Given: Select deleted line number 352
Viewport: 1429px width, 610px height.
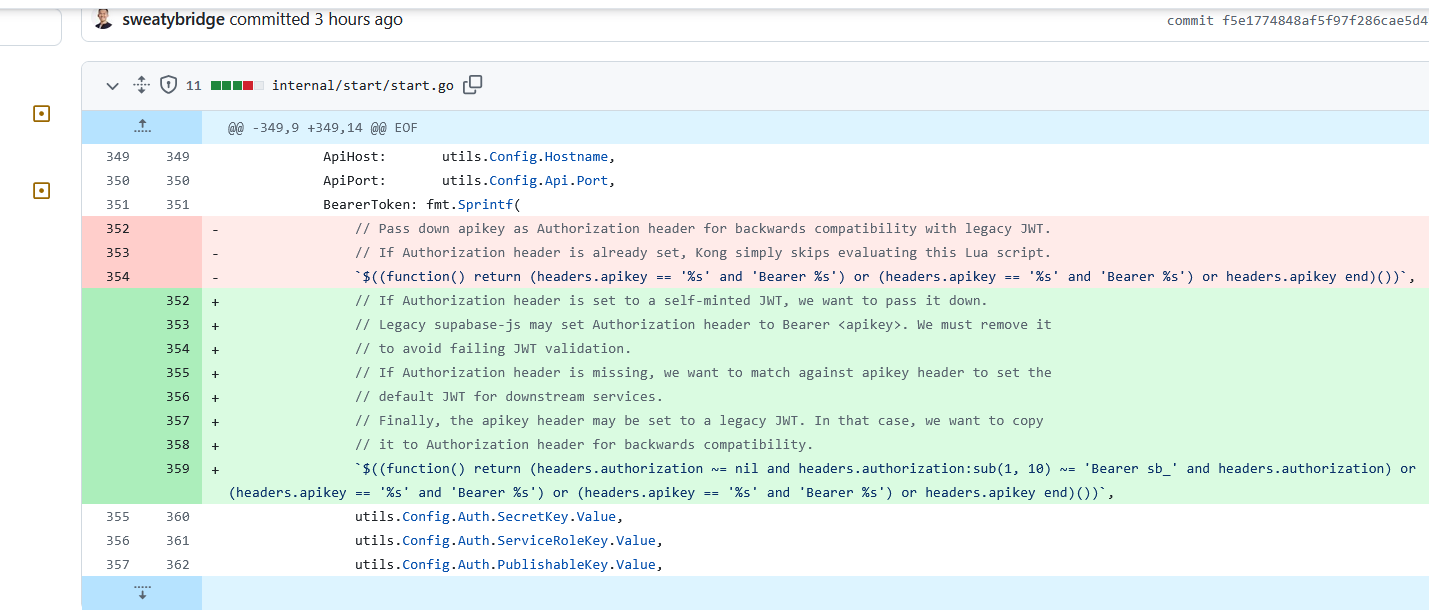Looking at the screenshot, I should pos(117,228).
